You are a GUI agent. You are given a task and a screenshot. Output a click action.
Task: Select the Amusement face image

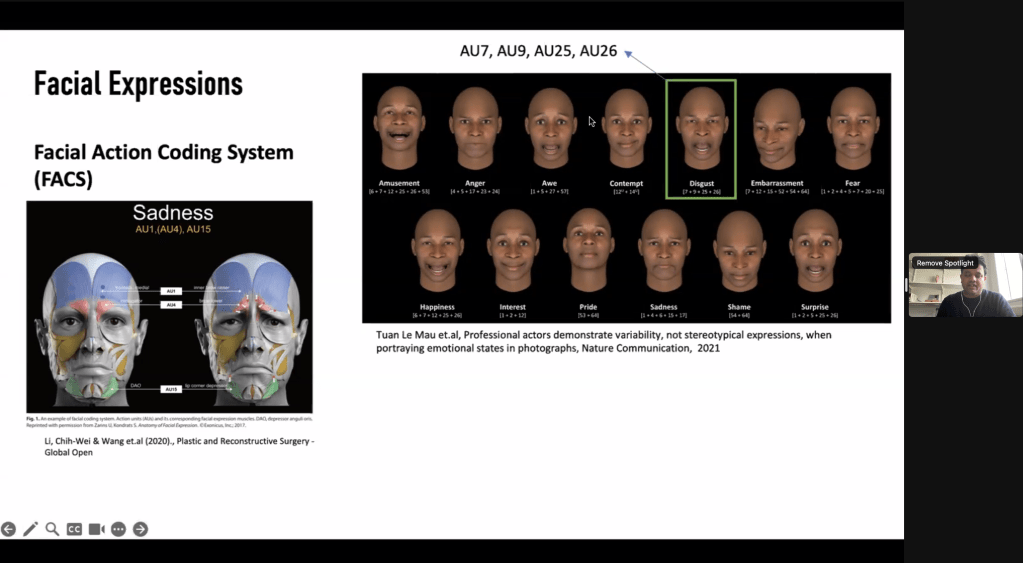point(398,130)
